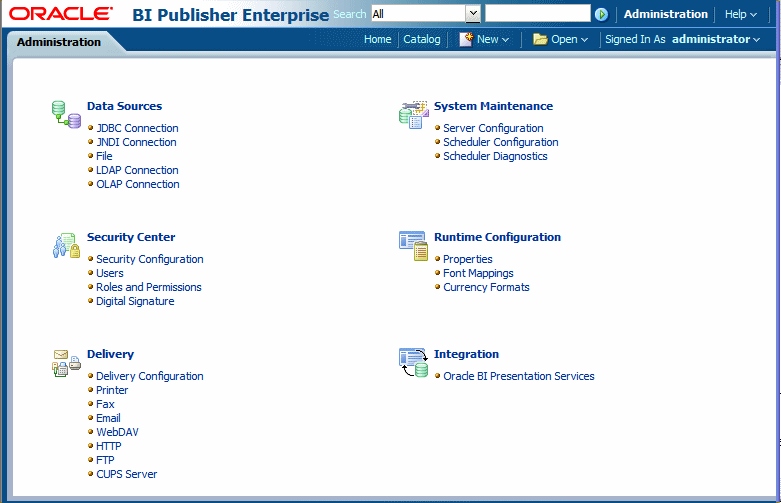
Task: Open the Help menu
Action: click(x=741, y=14)
